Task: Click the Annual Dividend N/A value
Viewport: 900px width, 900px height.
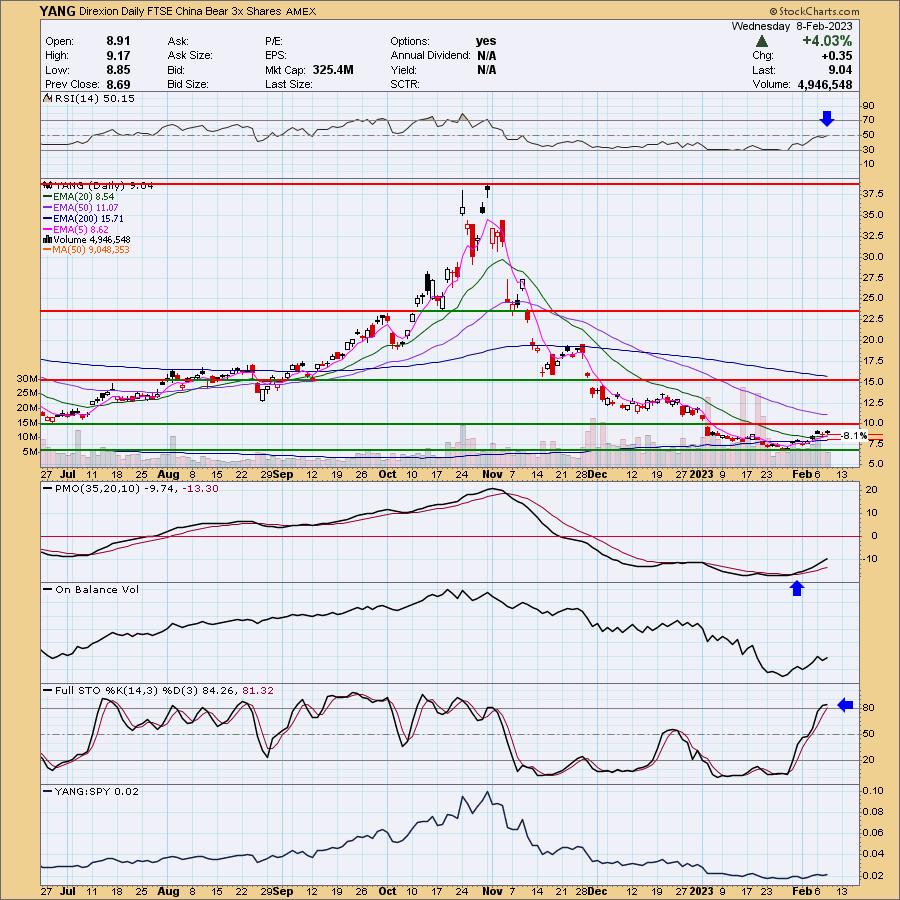Action: pos(487,55)
